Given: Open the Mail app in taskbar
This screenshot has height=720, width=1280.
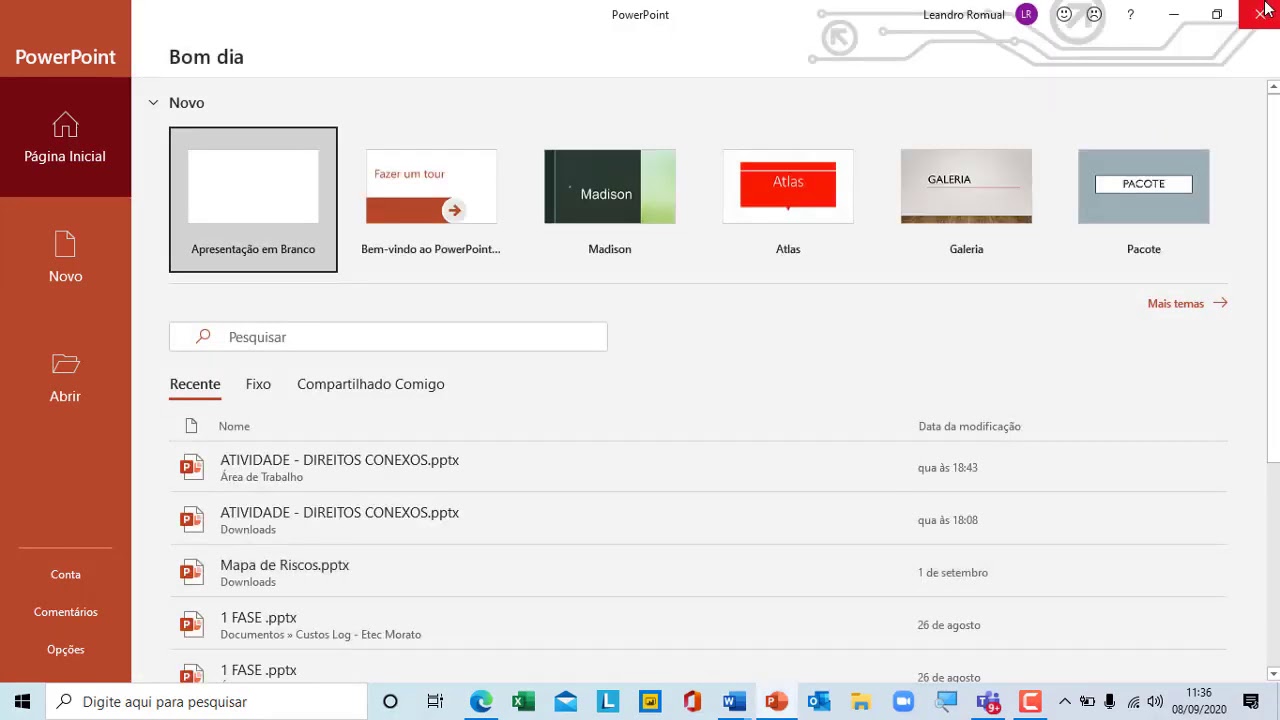Looking at the screenshot, I should click(565, 702).
